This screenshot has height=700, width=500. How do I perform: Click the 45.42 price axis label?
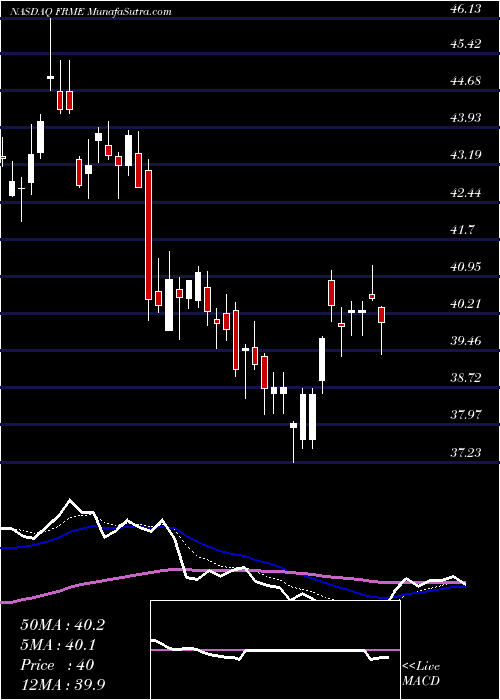(x=466, y=44)
